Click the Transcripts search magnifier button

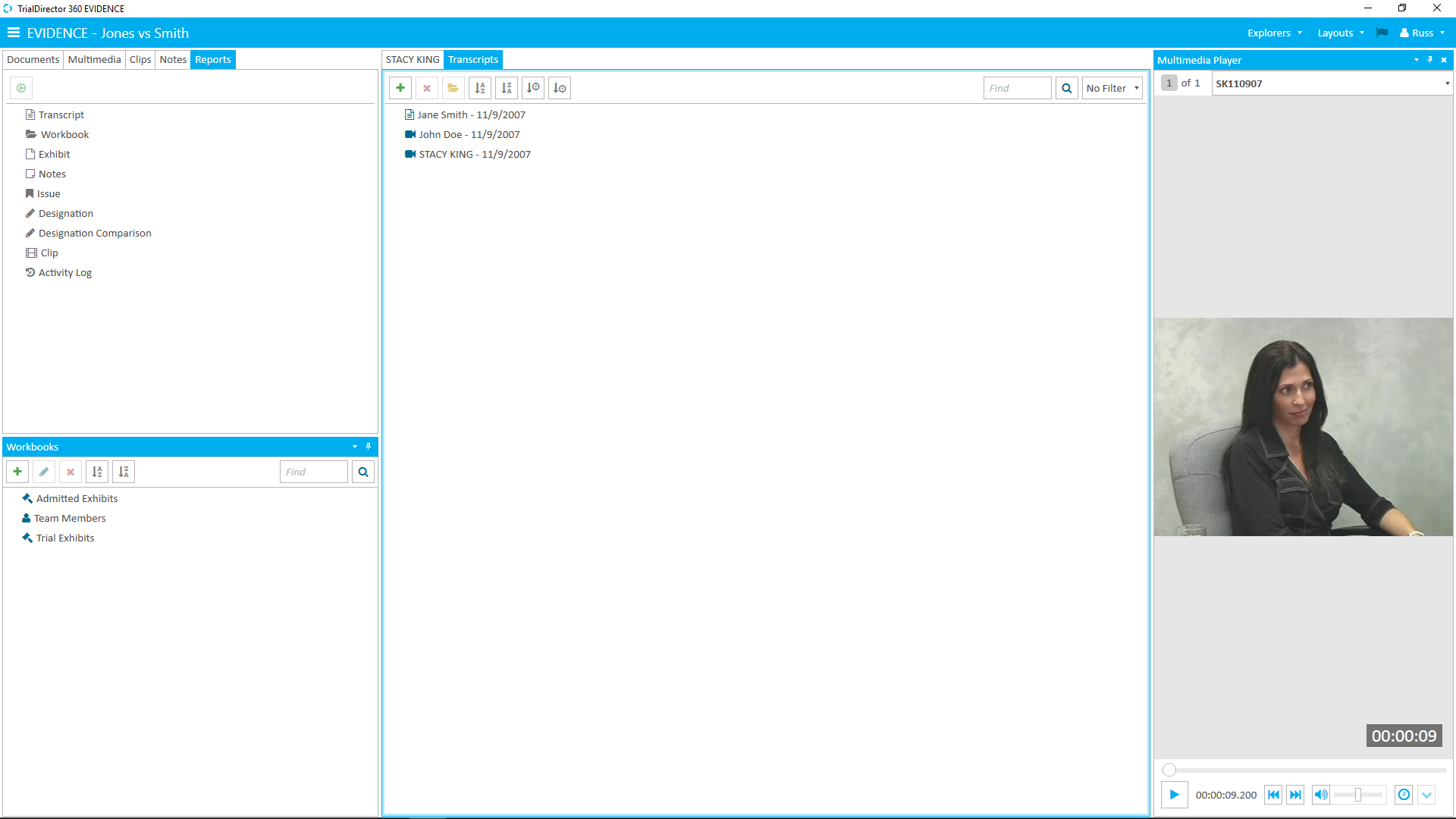pyautogui.click(x=1067, y=88)
